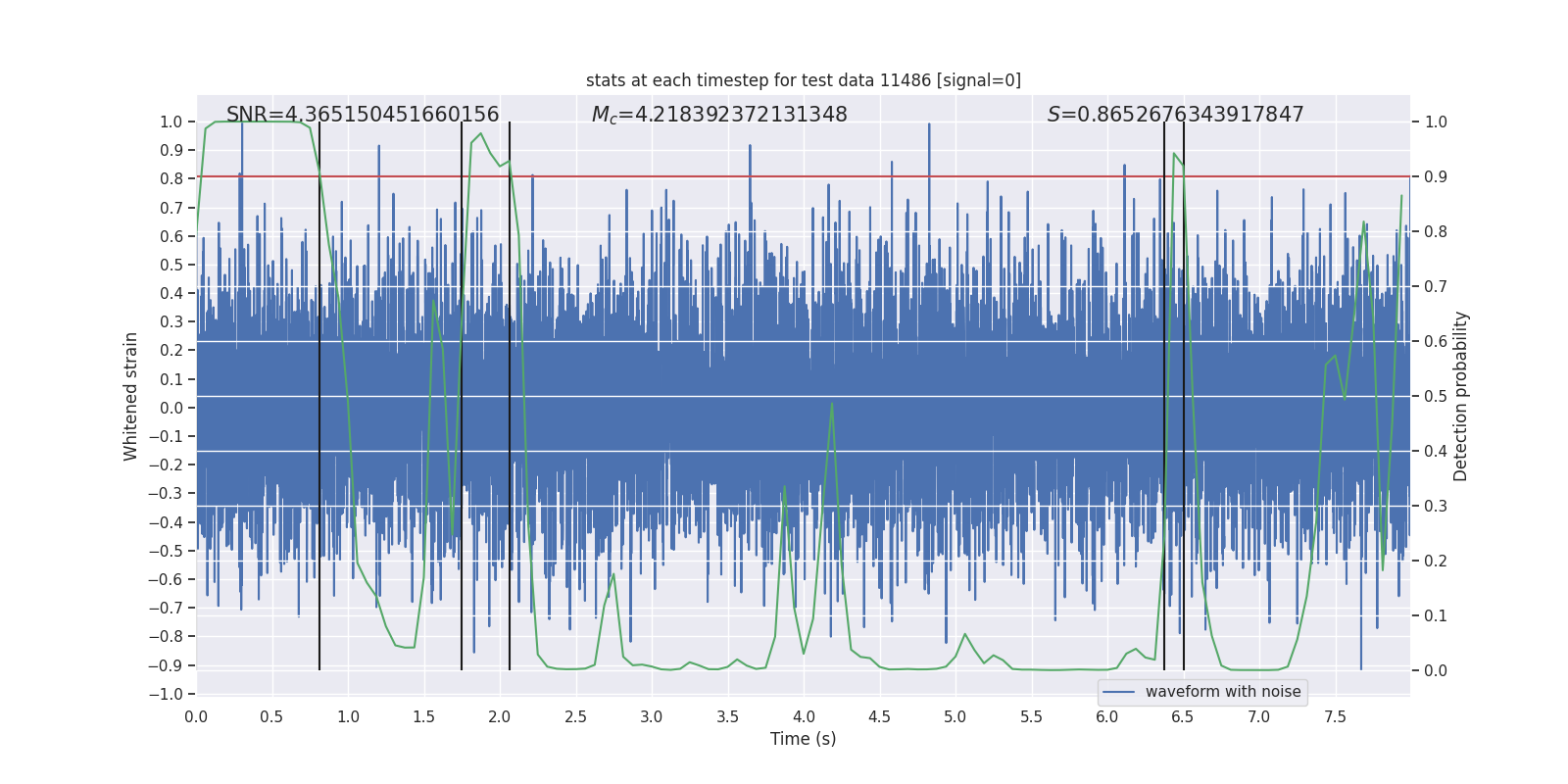The image size is (1568, 784).
Task: Click x-axis tick label 2.5
Action: click(x=575, y=716)
